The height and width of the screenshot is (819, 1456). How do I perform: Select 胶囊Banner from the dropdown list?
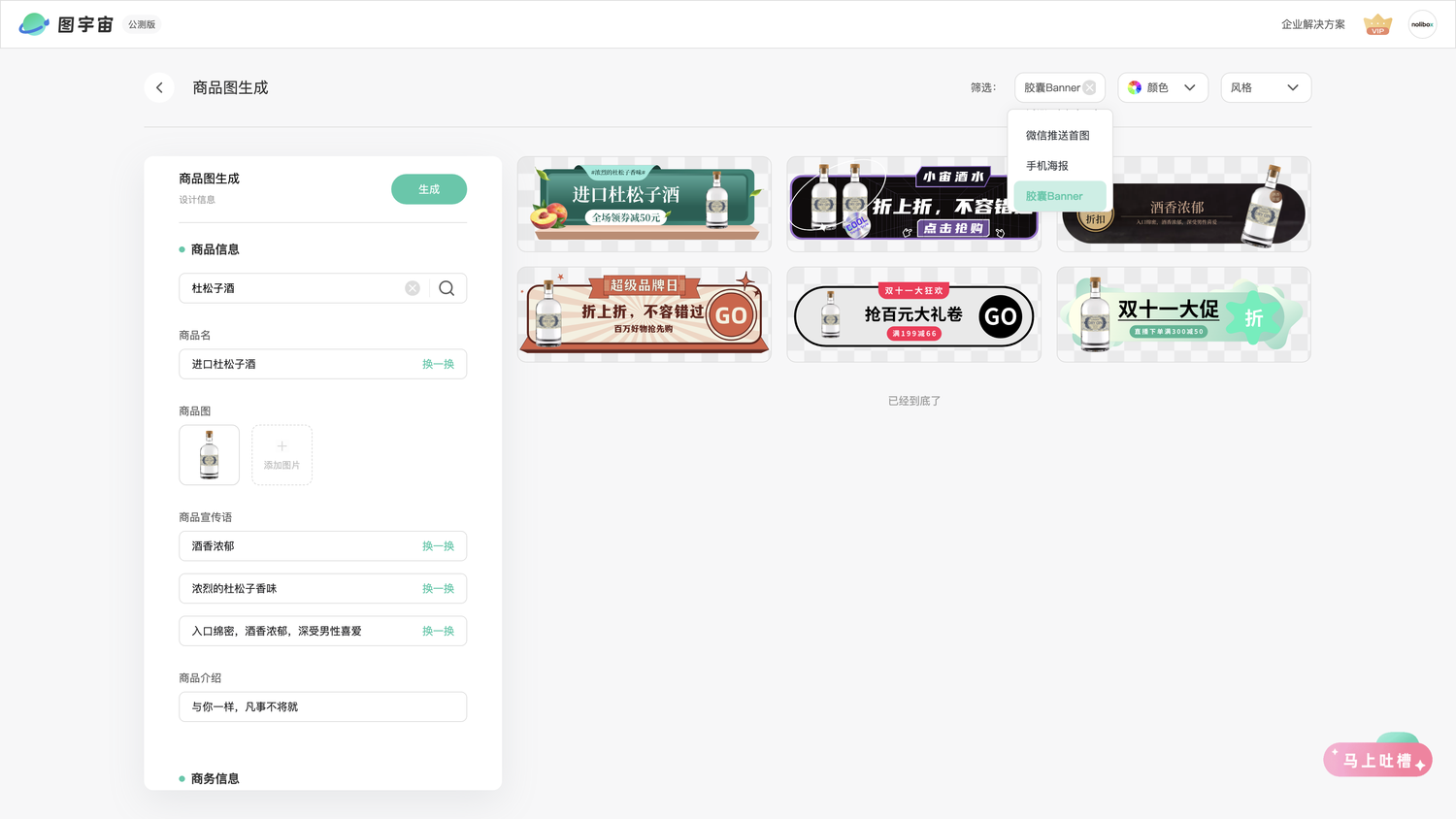point(1059,196)
